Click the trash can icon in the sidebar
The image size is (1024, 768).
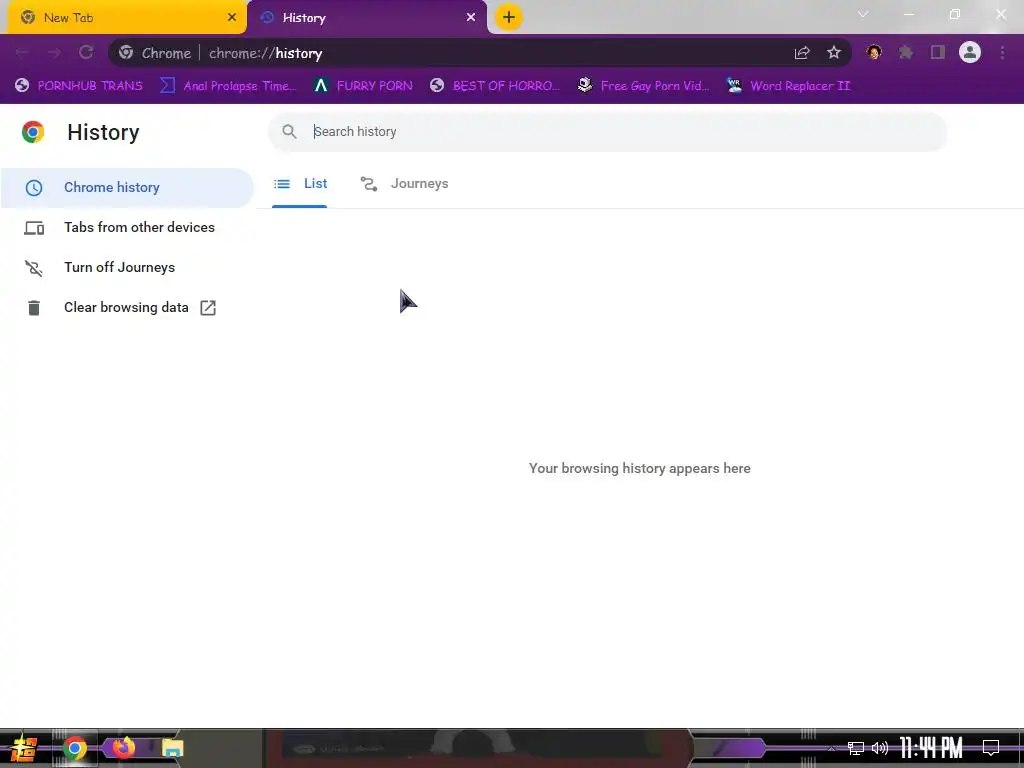pyautogui.click(x=34, y=308)
